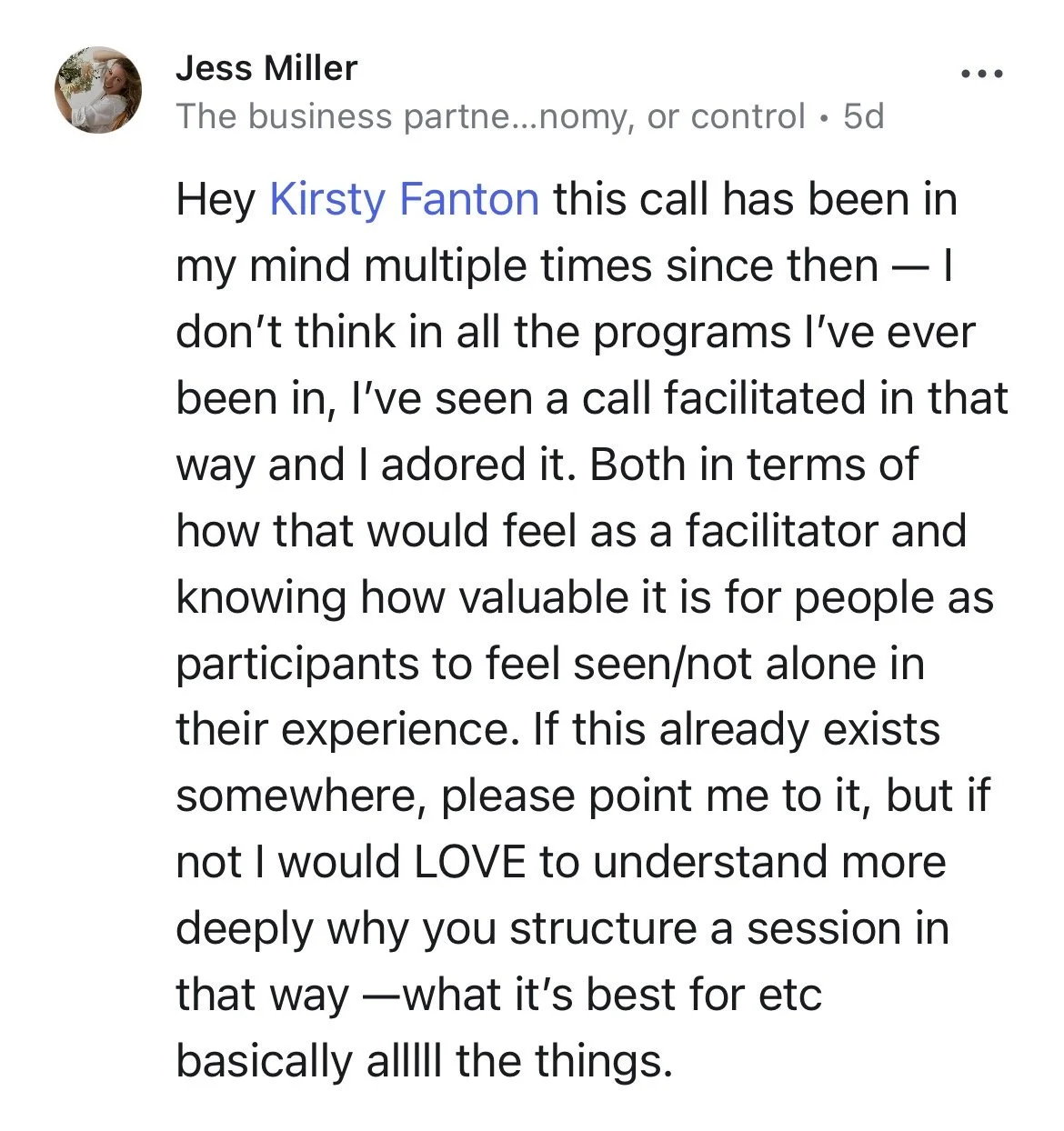Open the three-dot more options menu
The height and width of the screenshot is (1131, 1064).
[983, 75]
